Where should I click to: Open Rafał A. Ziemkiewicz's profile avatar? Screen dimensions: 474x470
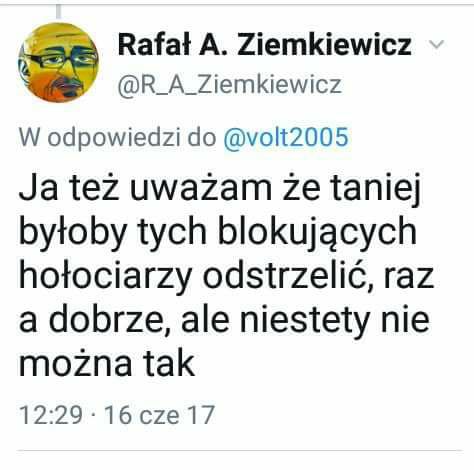(58, 62)
